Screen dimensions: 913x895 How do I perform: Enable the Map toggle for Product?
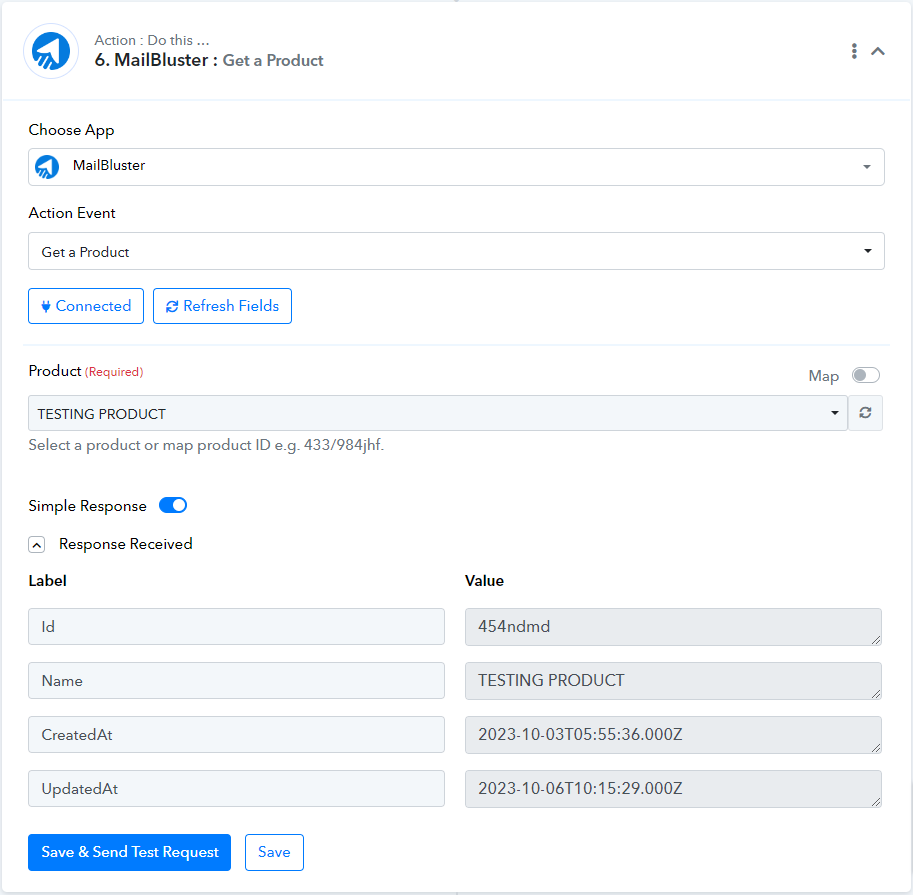point(865,376)
